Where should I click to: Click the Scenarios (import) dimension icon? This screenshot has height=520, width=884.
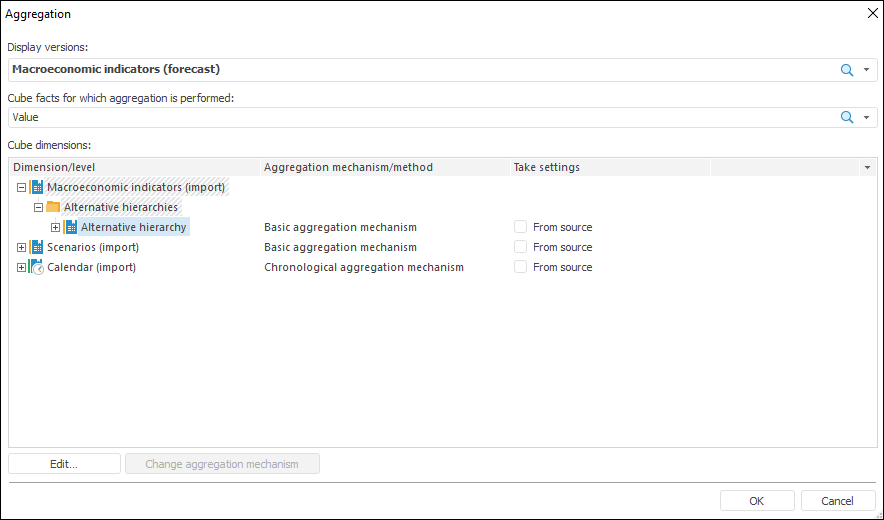(37, 247)
